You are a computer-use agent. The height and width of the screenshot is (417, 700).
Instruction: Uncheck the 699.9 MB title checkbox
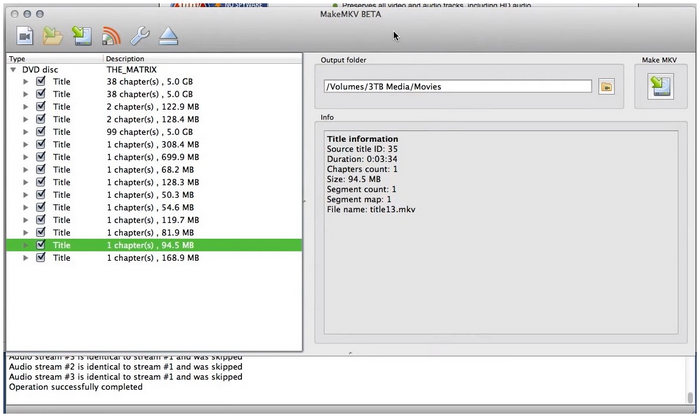pos(41,158)
